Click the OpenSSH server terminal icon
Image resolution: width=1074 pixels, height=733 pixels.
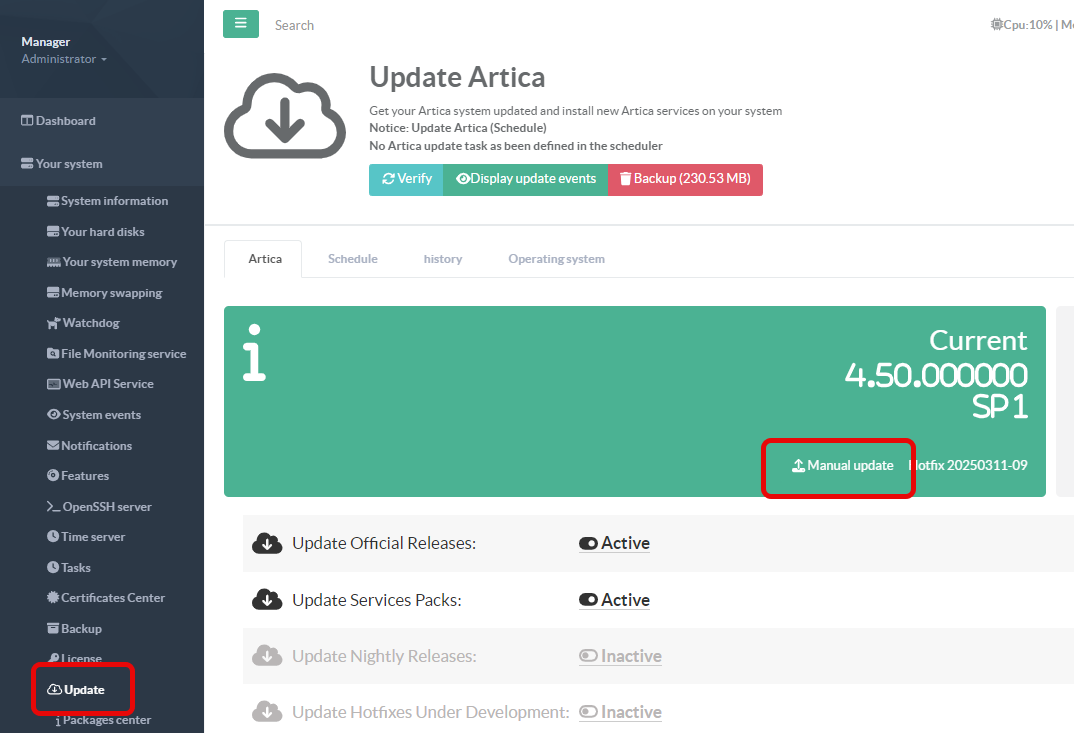tap(54, 507)
